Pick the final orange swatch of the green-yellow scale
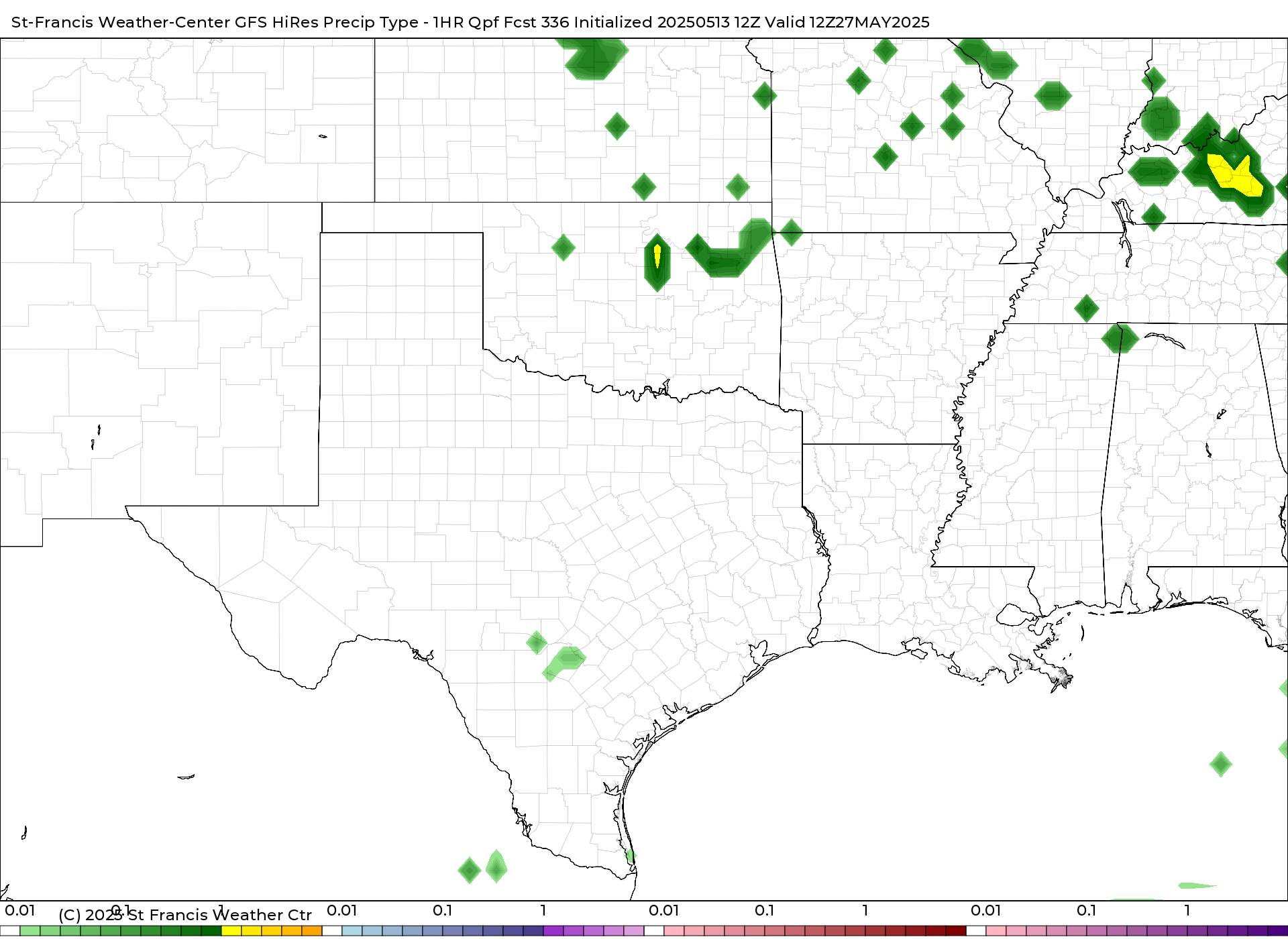The height and width of the screenshot is (939, 1288). 312,931
